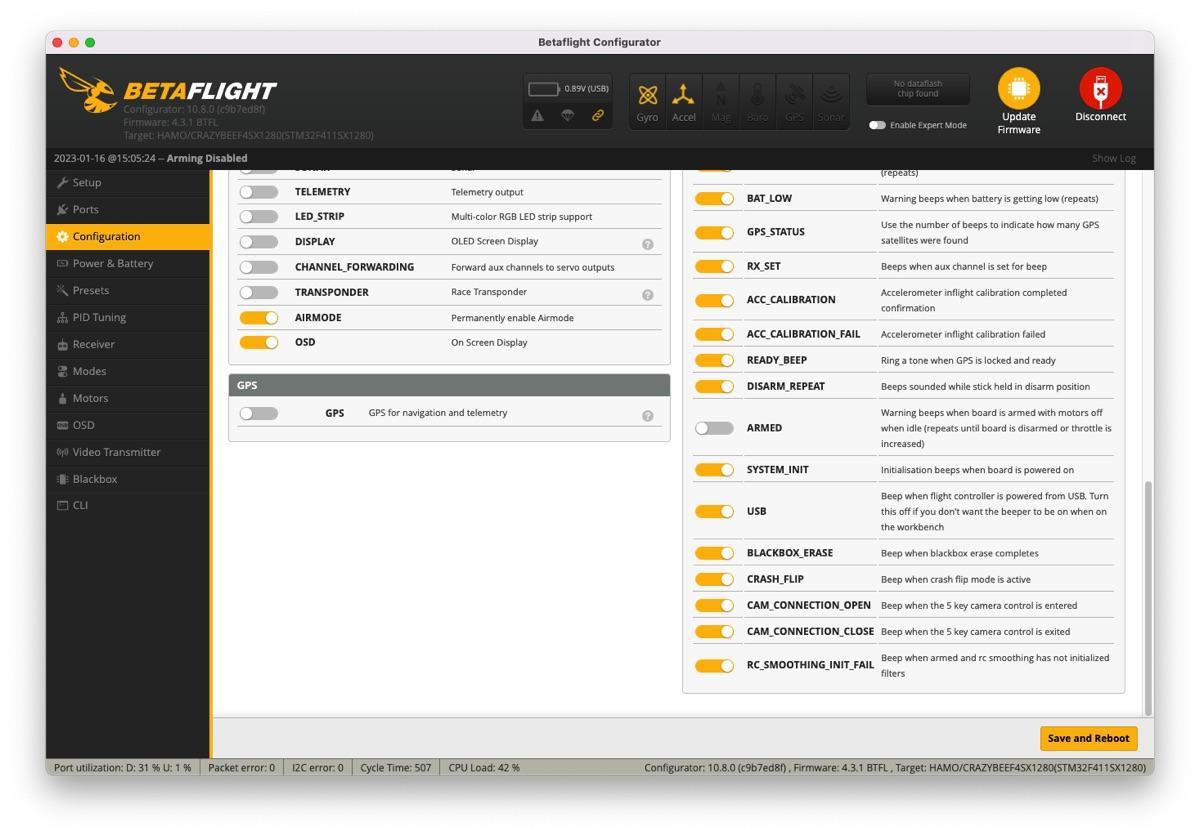Open the Modes tab
The image size is (1200, 836).
tap(128, 372)
